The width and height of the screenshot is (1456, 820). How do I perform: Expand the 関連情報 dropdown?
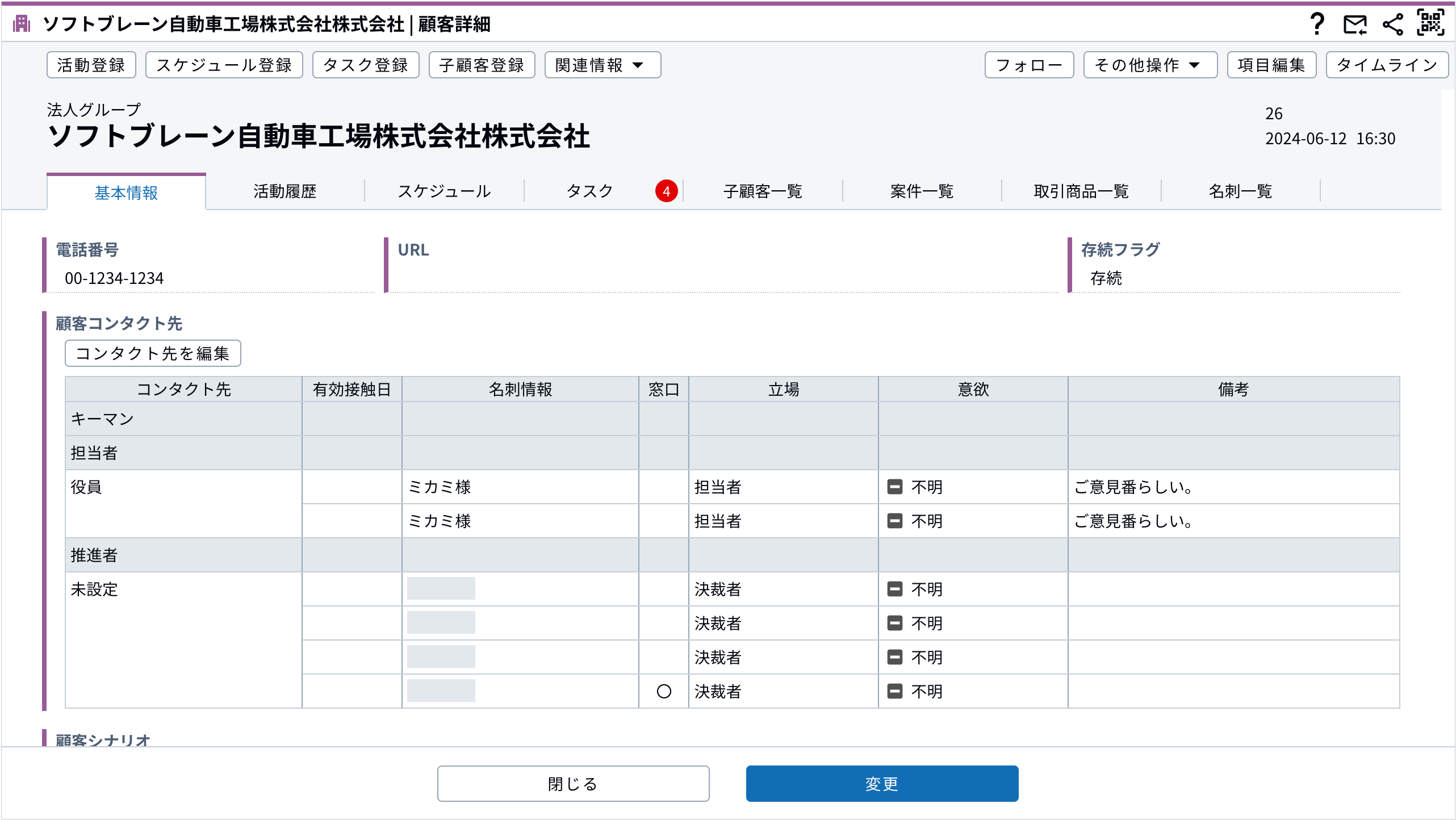pyautogui.click(x=603, y=65)
